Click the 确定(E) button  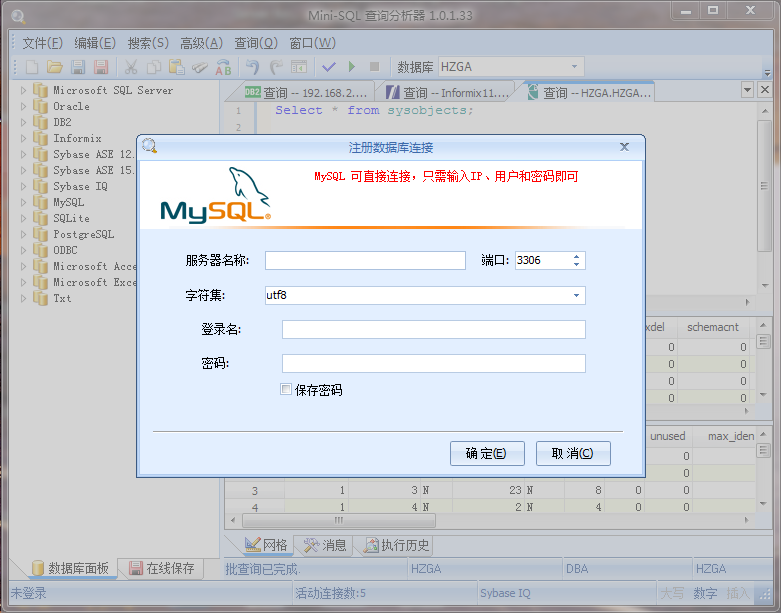[487, 453]
